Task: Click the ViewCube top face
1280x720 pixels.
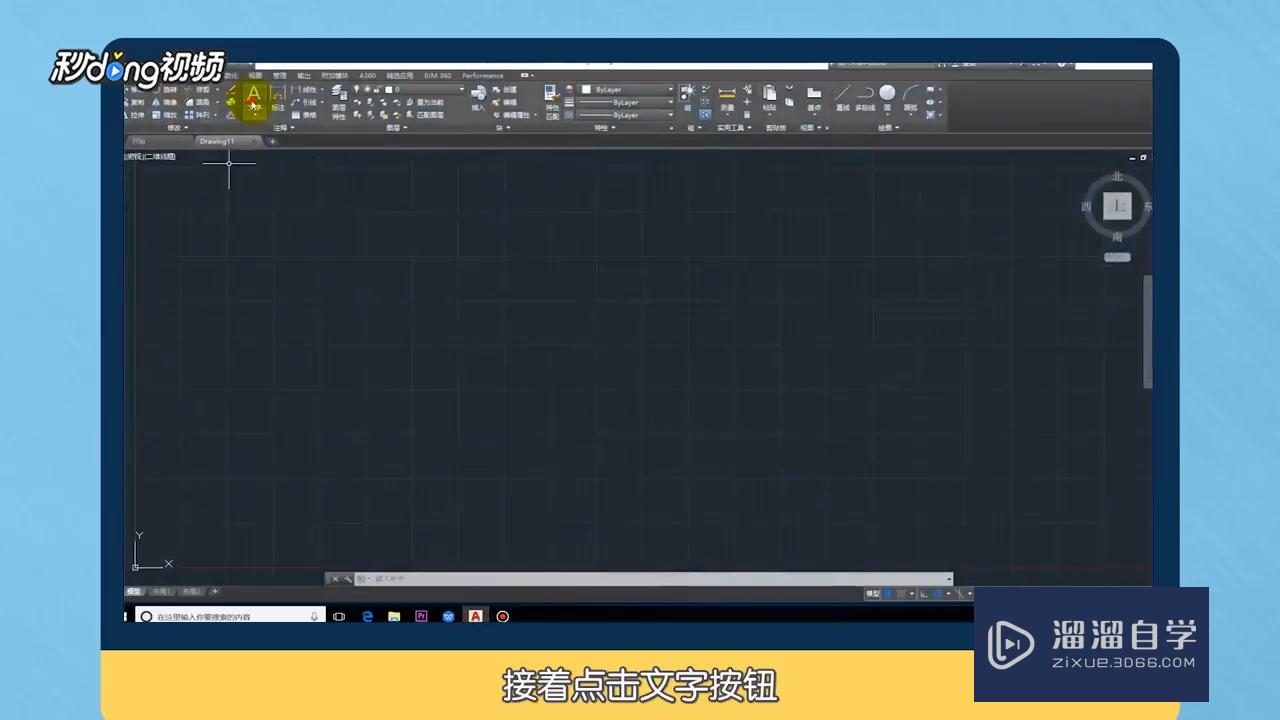Action: (x=1117, y=206)
